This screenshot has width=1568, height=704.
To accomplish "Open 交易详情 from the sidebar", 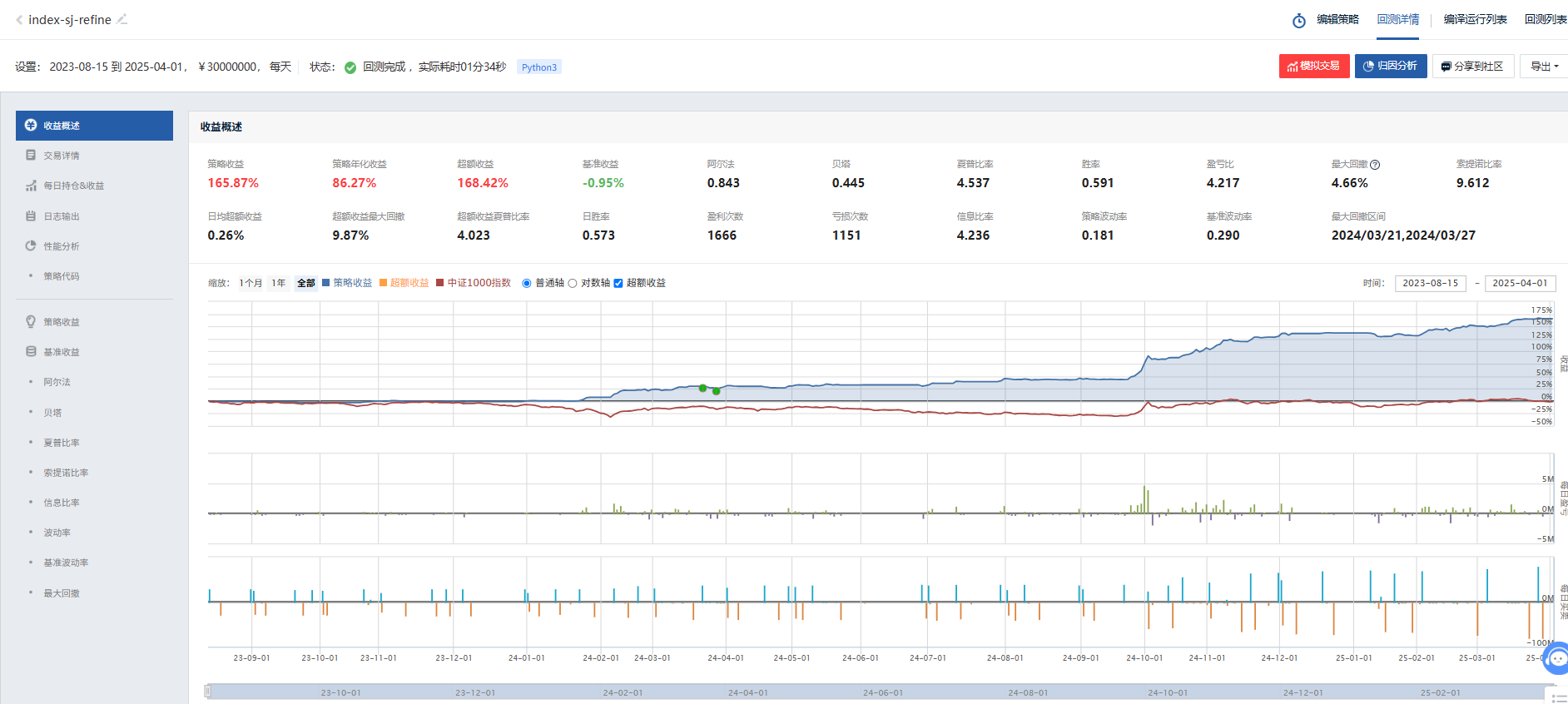I will tap(62, 156).
